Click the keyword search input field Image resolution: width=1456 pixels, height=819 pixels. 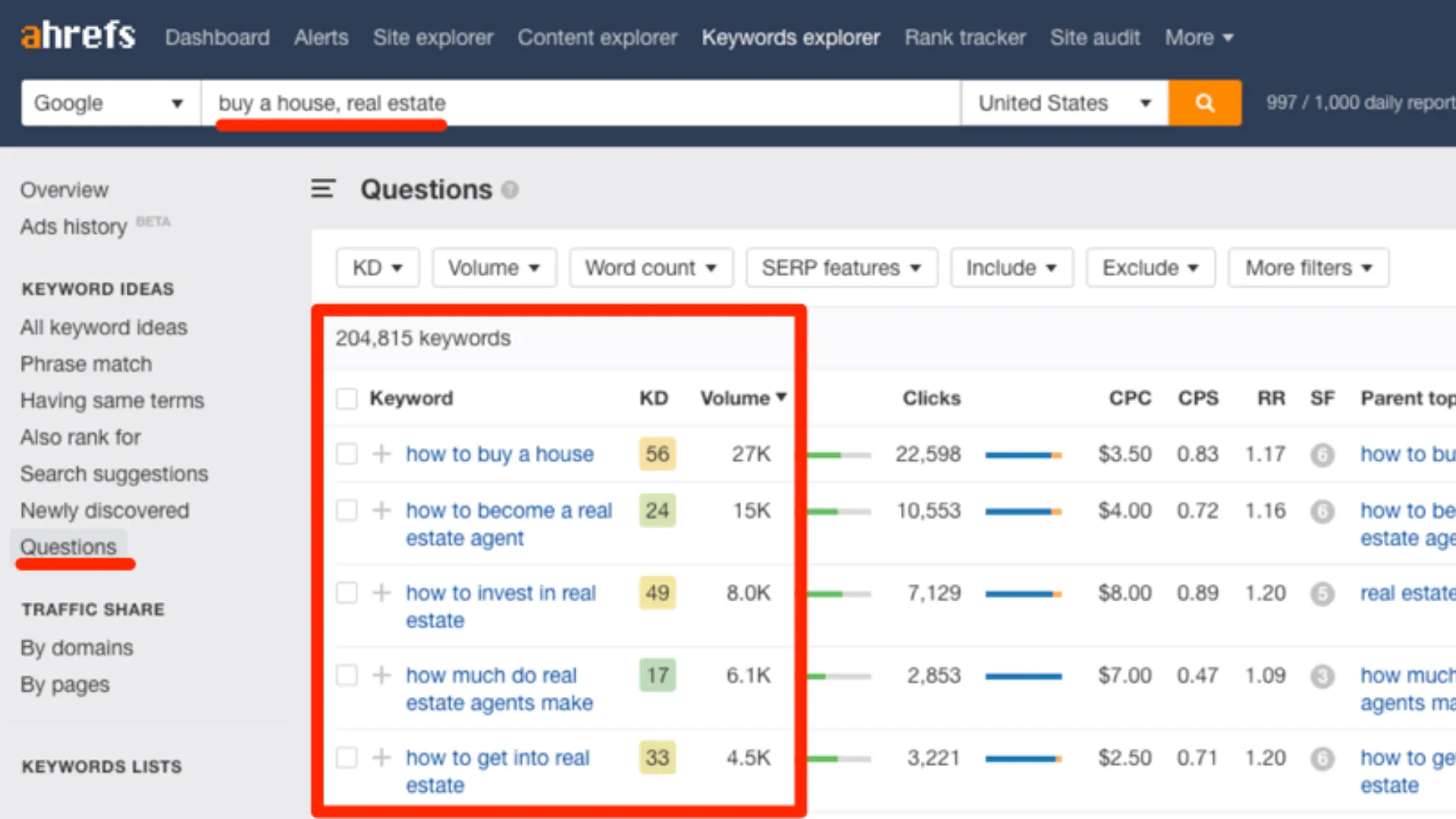(581, 102)
